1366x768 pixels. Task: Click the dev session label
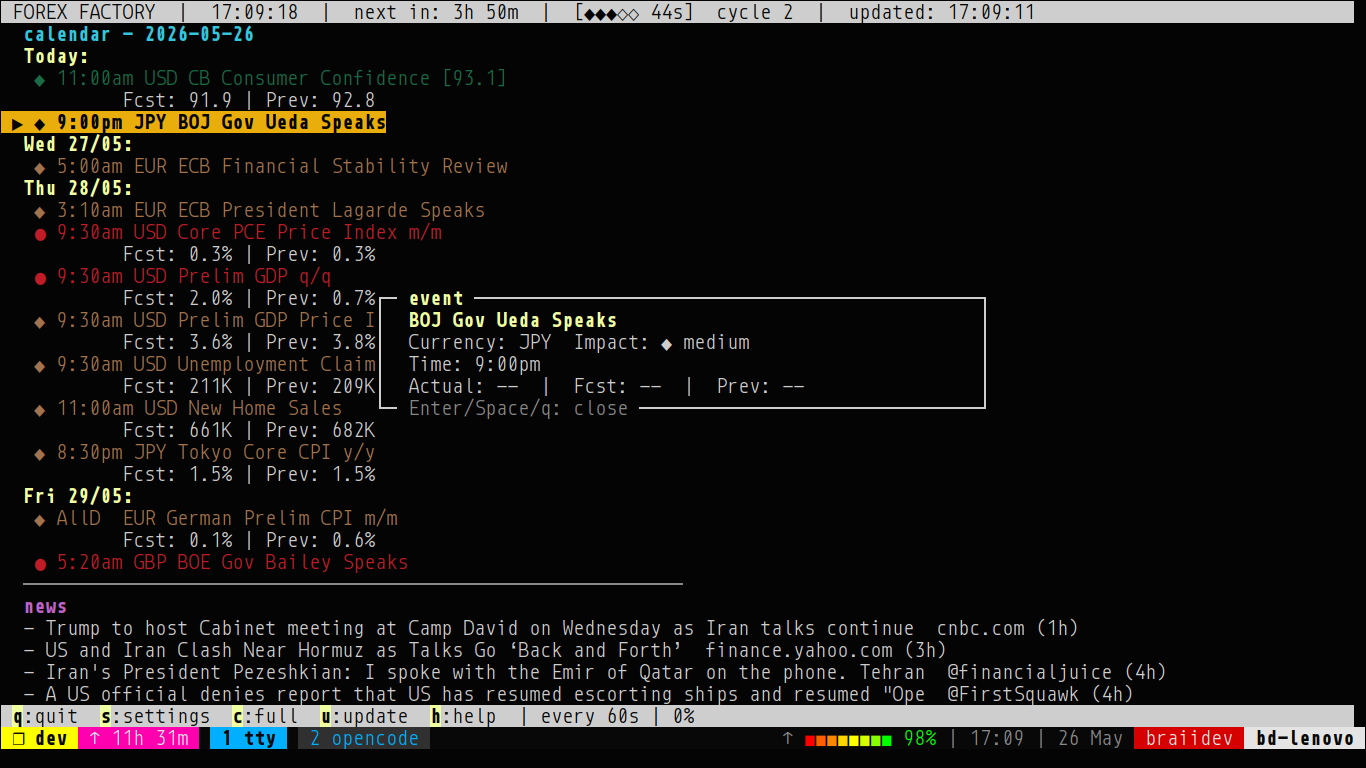39,738
